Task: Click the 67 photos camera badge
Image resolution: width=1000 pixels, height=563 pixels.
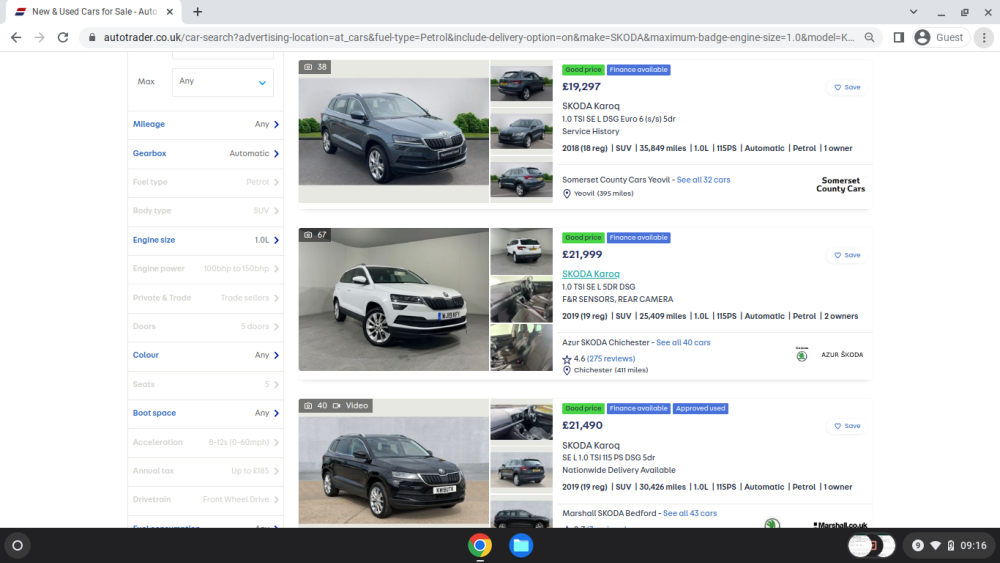Action: [x=314, y=235]
